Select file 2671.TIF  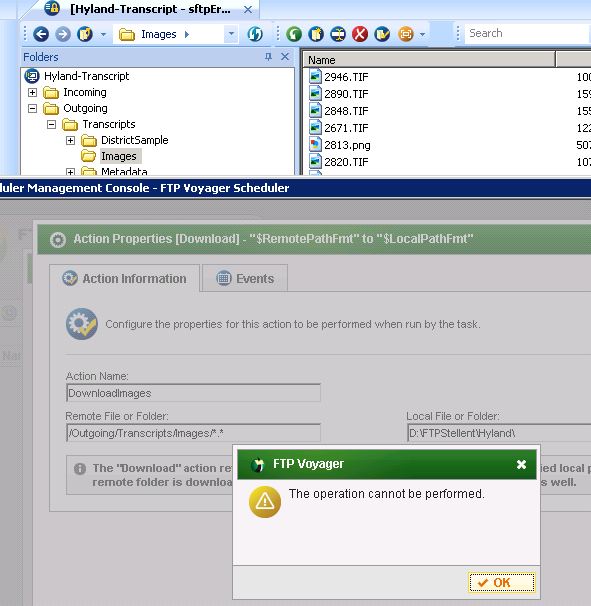point(346,128)
